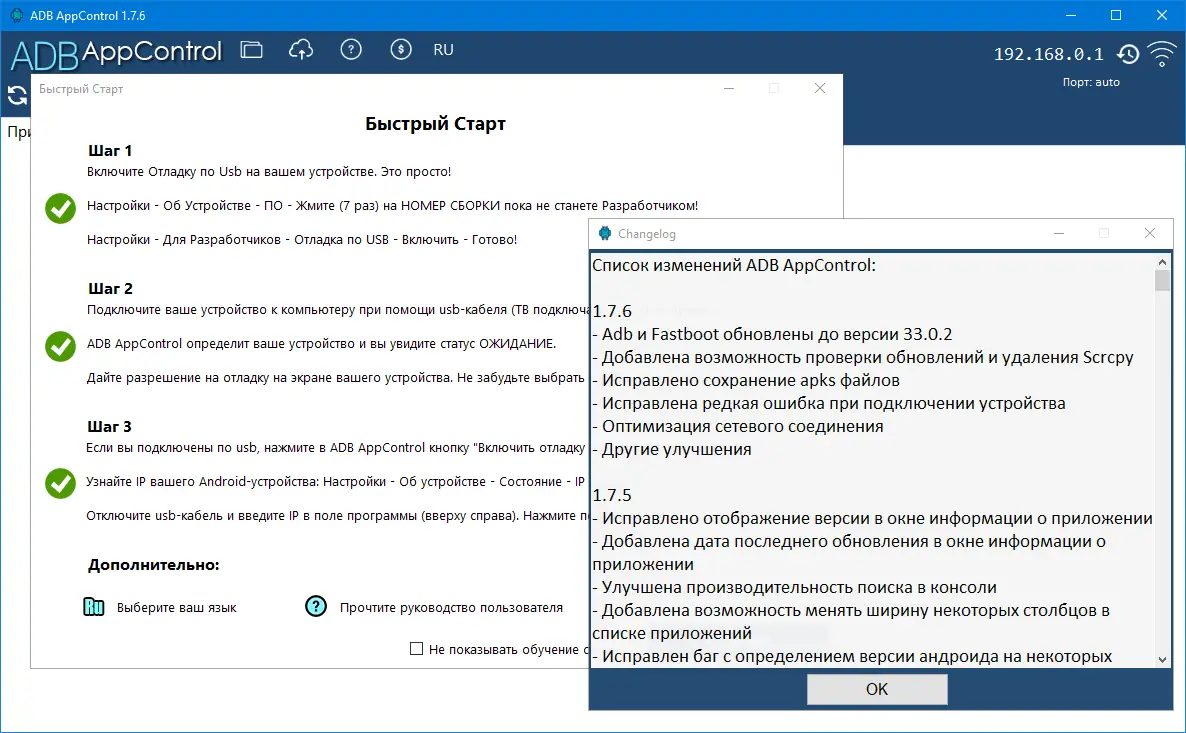
Task: Click green checkmark beside Шаг 2
Action: (61, 346)
